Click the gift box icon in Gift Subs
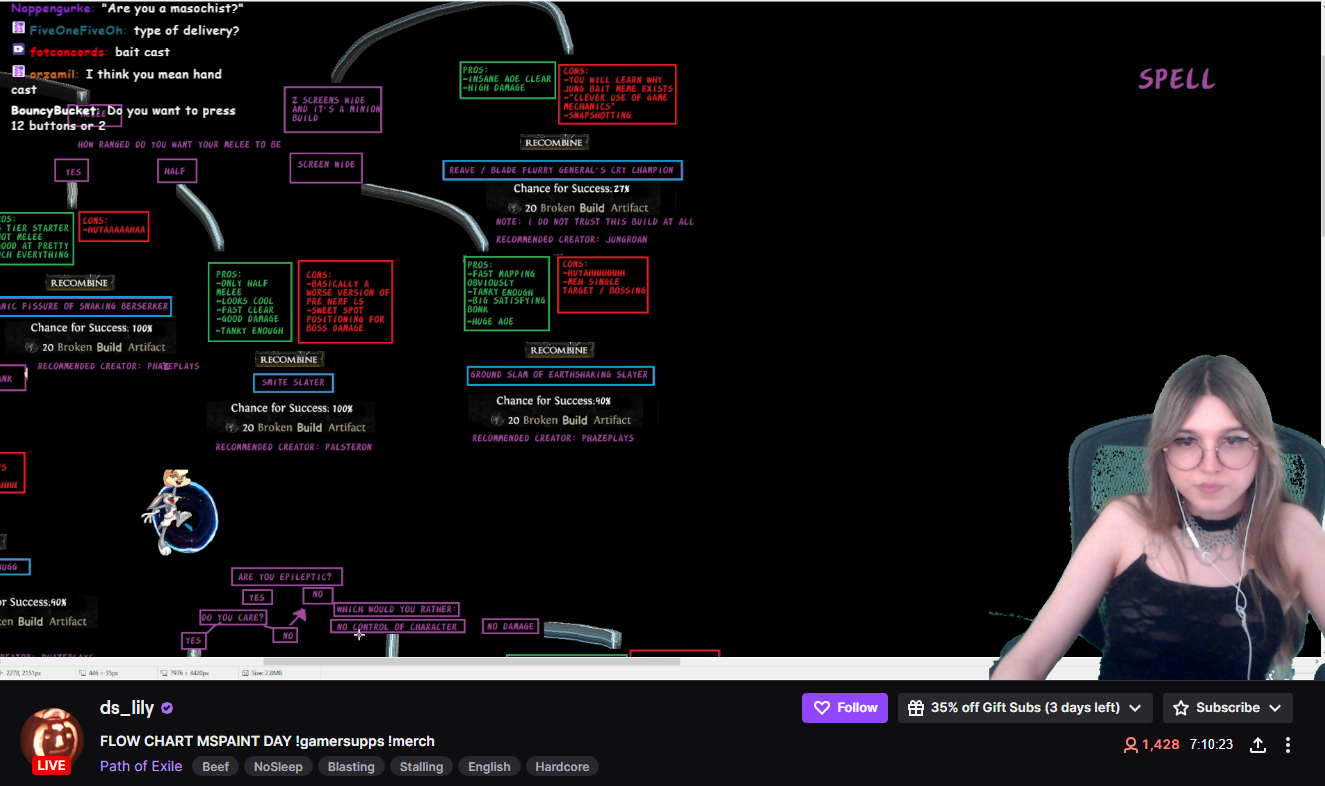The image size is (1325, 786). [x=915, y=707]
